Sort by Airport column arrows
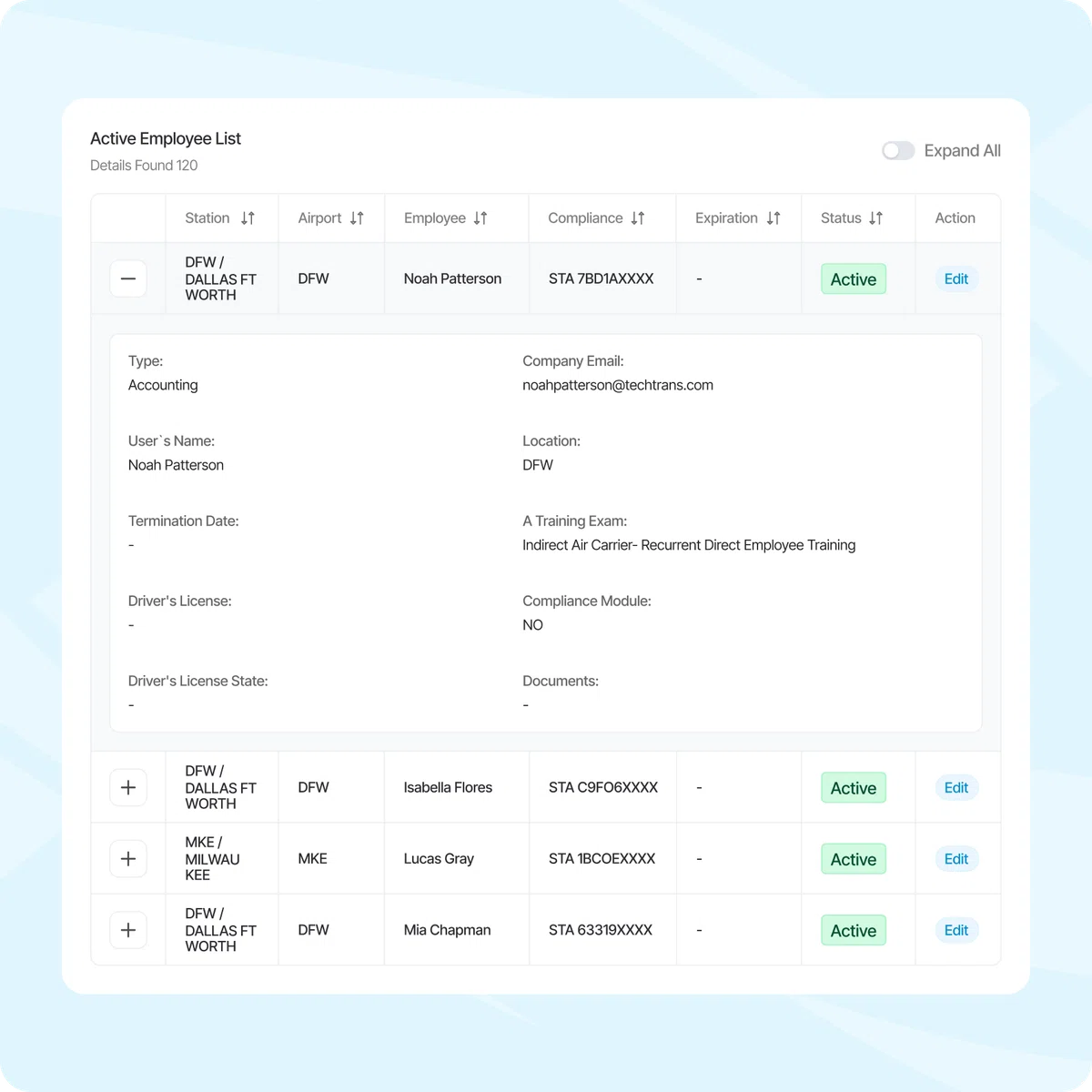This screenshot has width=1092, height=1092. [x=357, y=218]
